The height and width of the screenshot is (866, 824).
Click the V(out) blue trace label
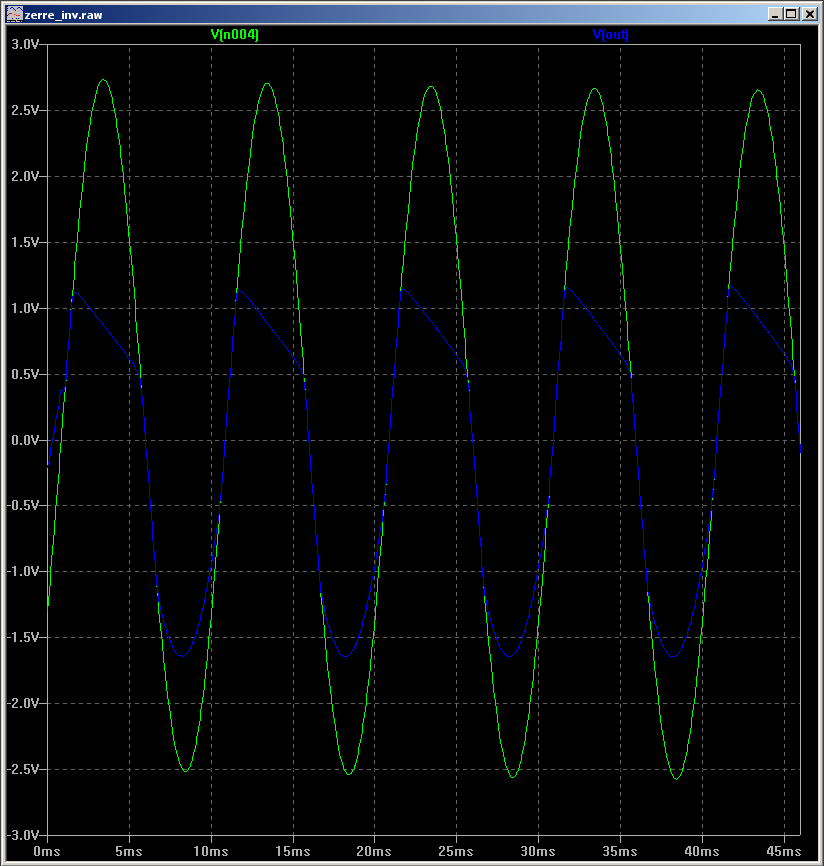tap(611, 35)
